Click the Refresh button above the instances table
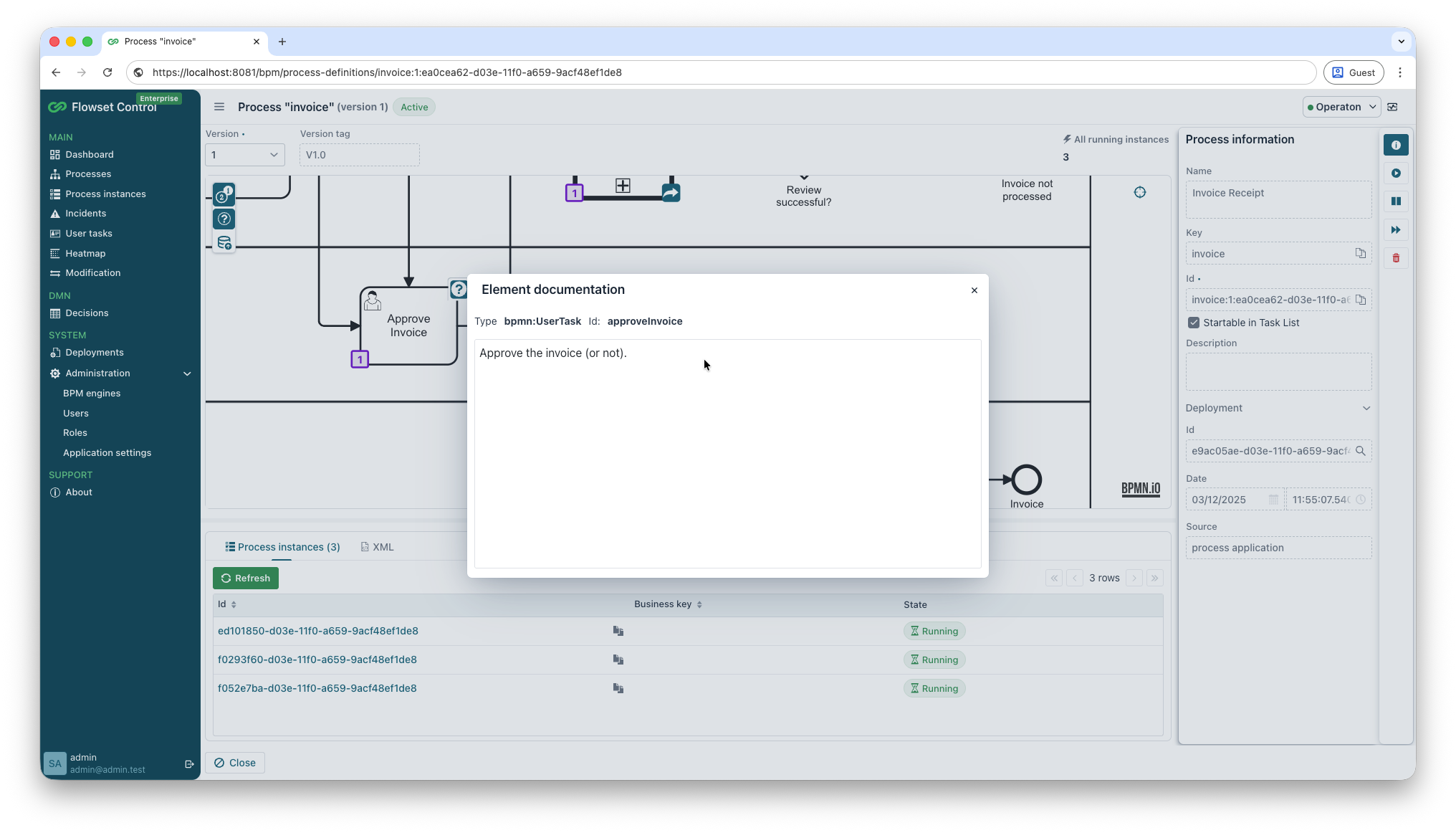 pos(245,578)
